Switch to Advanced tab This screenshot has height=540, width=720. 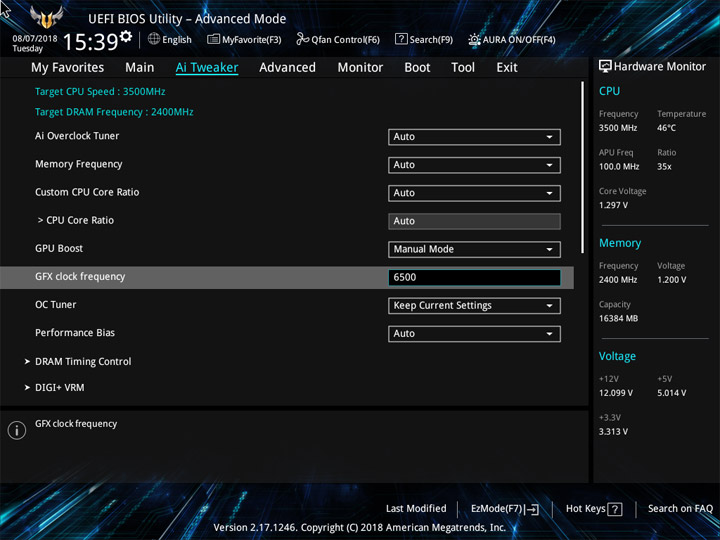point(287,68)
